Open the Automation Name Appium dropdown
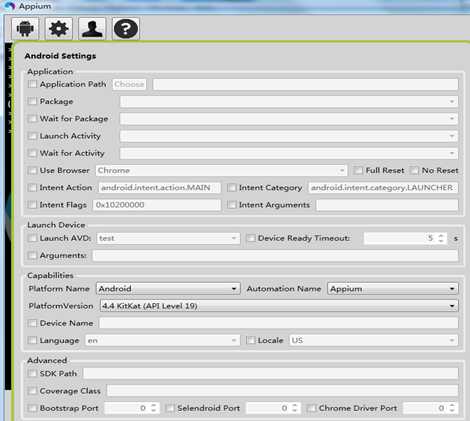This screenshot has height=421, width=470. click(393, 289)
